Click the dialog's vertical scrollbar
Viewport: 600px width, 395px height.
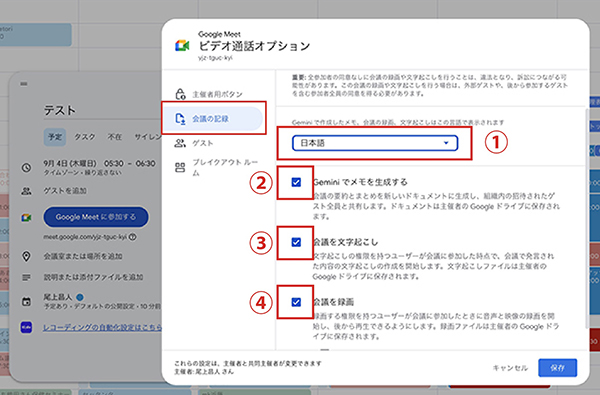(587, 218)
